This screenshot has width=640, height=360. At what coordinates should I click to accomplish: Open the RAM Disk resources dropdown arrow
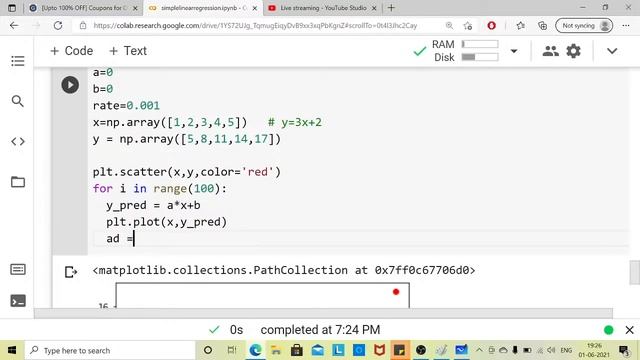click(x=514, y=51)
